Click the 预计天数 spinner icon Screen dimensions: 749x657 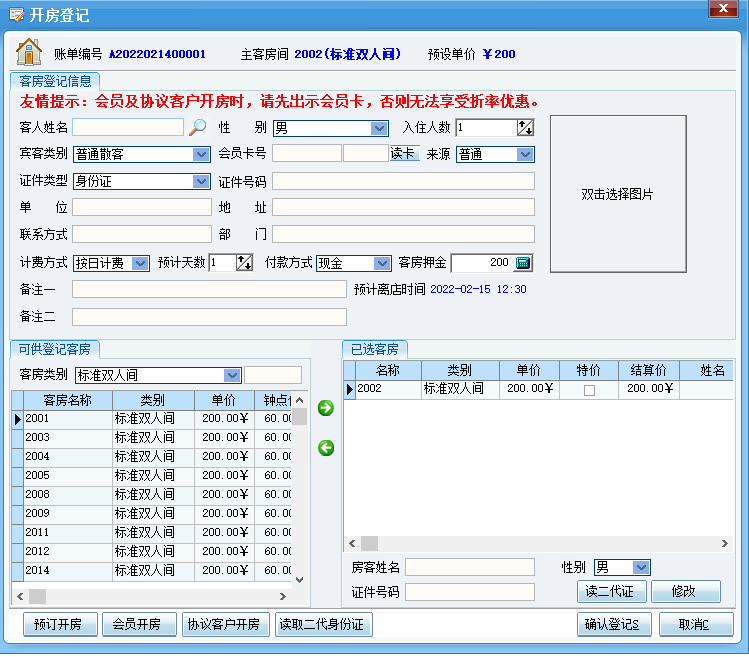click(245, 262)
